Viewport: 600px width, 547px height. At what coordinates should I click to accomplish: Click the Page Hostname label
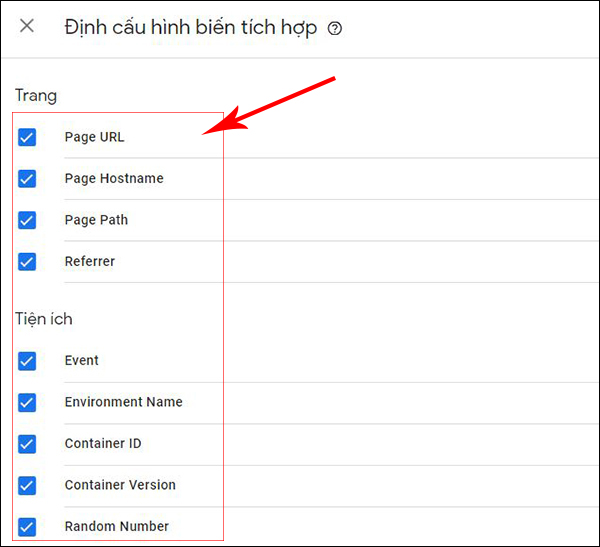[114, 179]
